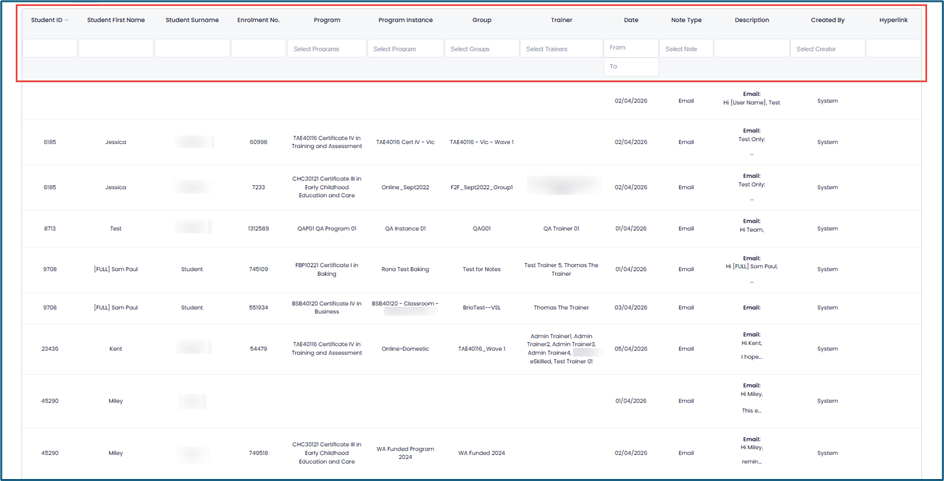Open the Select Program instance dropdown
The width and height of the screenshot is (944, 481).
tap(405, 48)
